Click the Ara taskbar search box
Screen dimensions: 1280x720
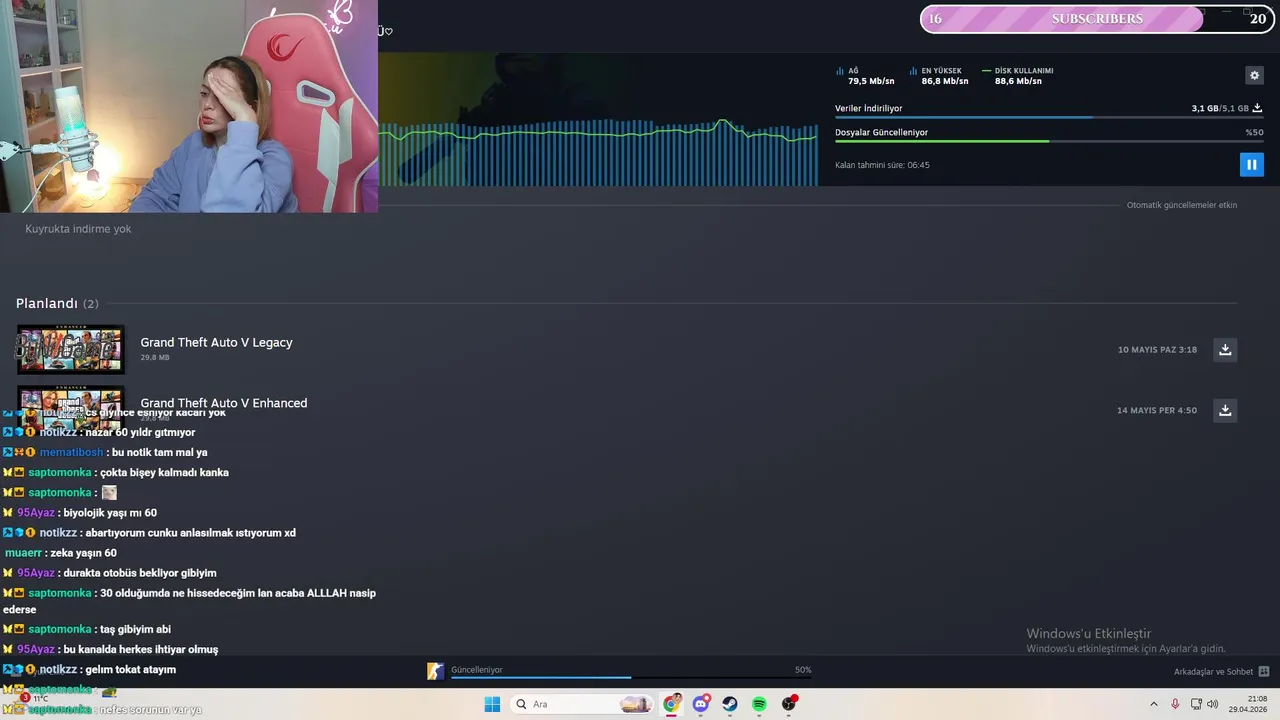[582, 704]
